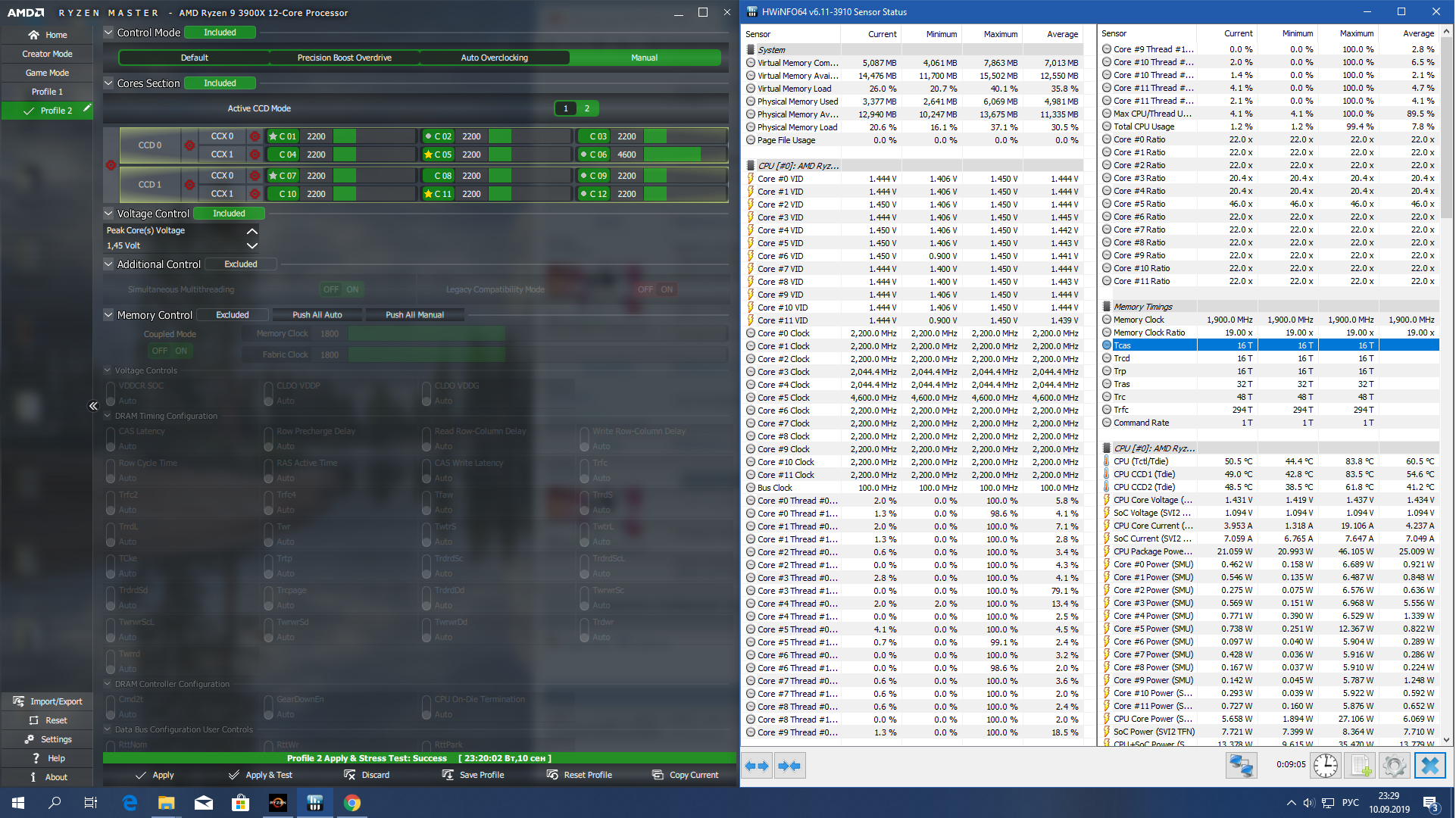Collapse the Cores Section expander
The width and height of the screenshot is (1456, 818).
click(108, 83)
